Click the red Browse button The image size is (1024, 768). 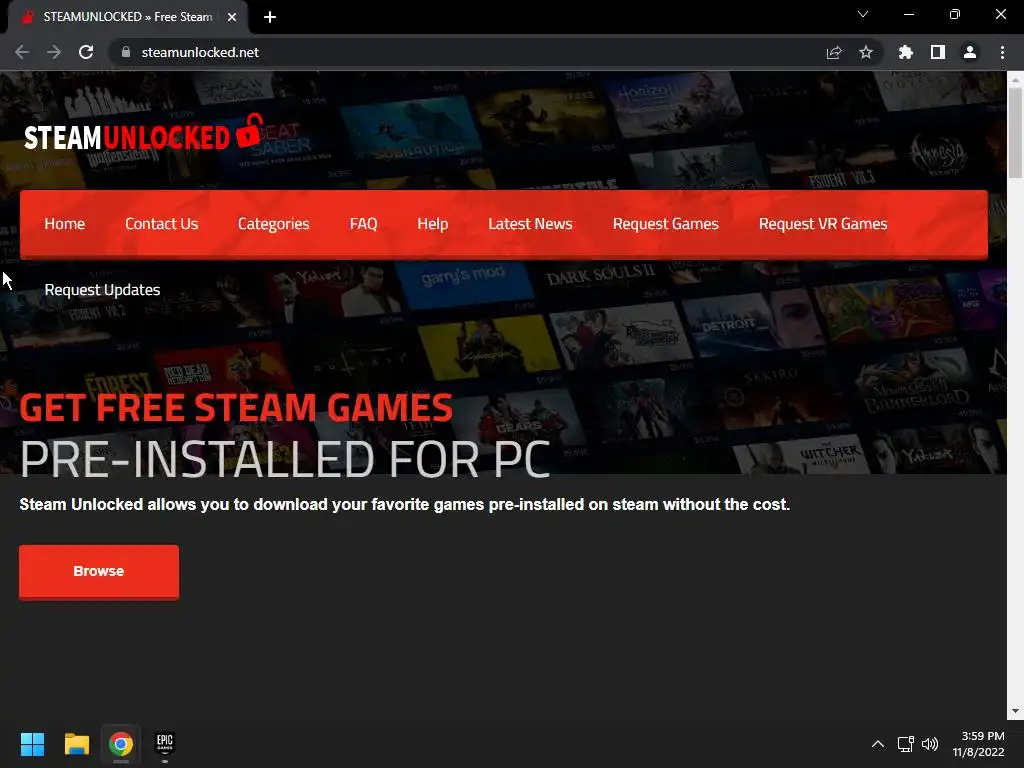pyautogui.click(x=99, y=571)
